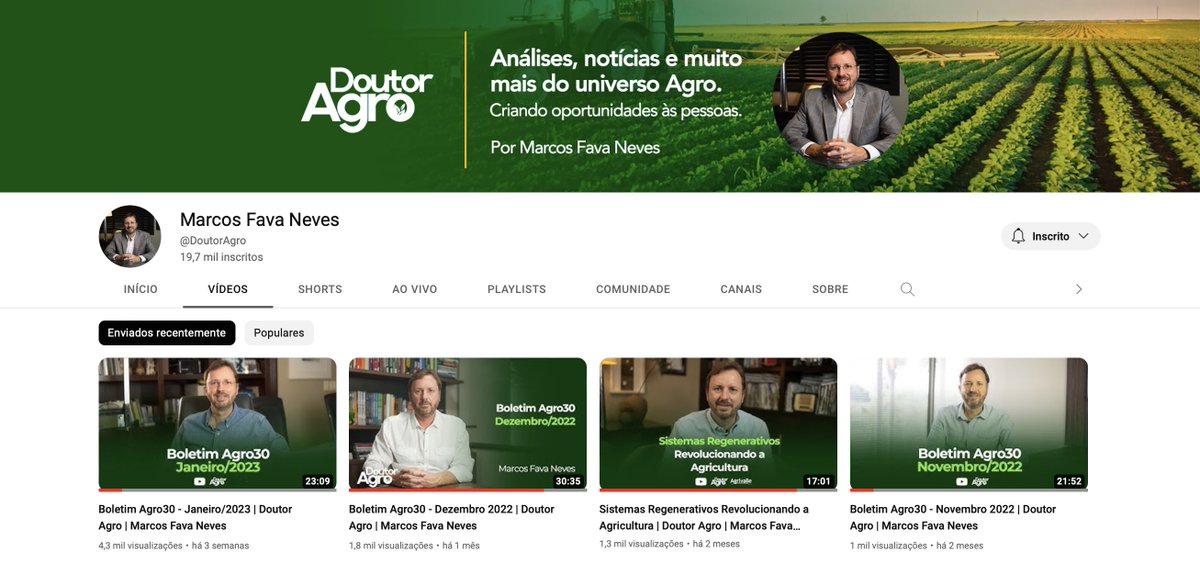Viewport: 1200px width, 563px height.
Task: Click the 21:52 duration badge
Action: tap(1069, 481)
